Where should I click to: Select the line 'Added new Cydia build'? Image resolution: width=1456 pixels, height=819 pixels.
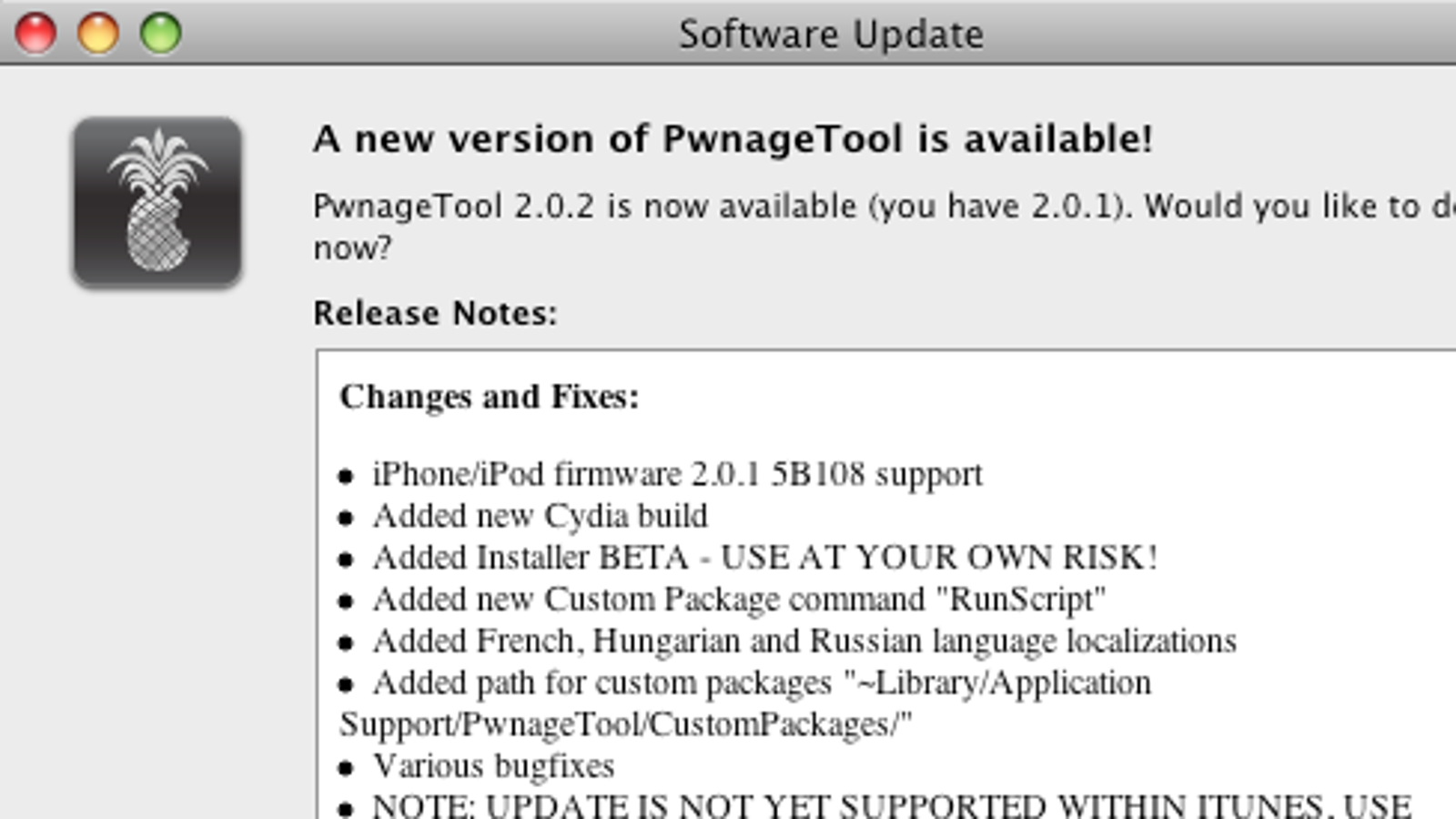click(x=540, y=516)
